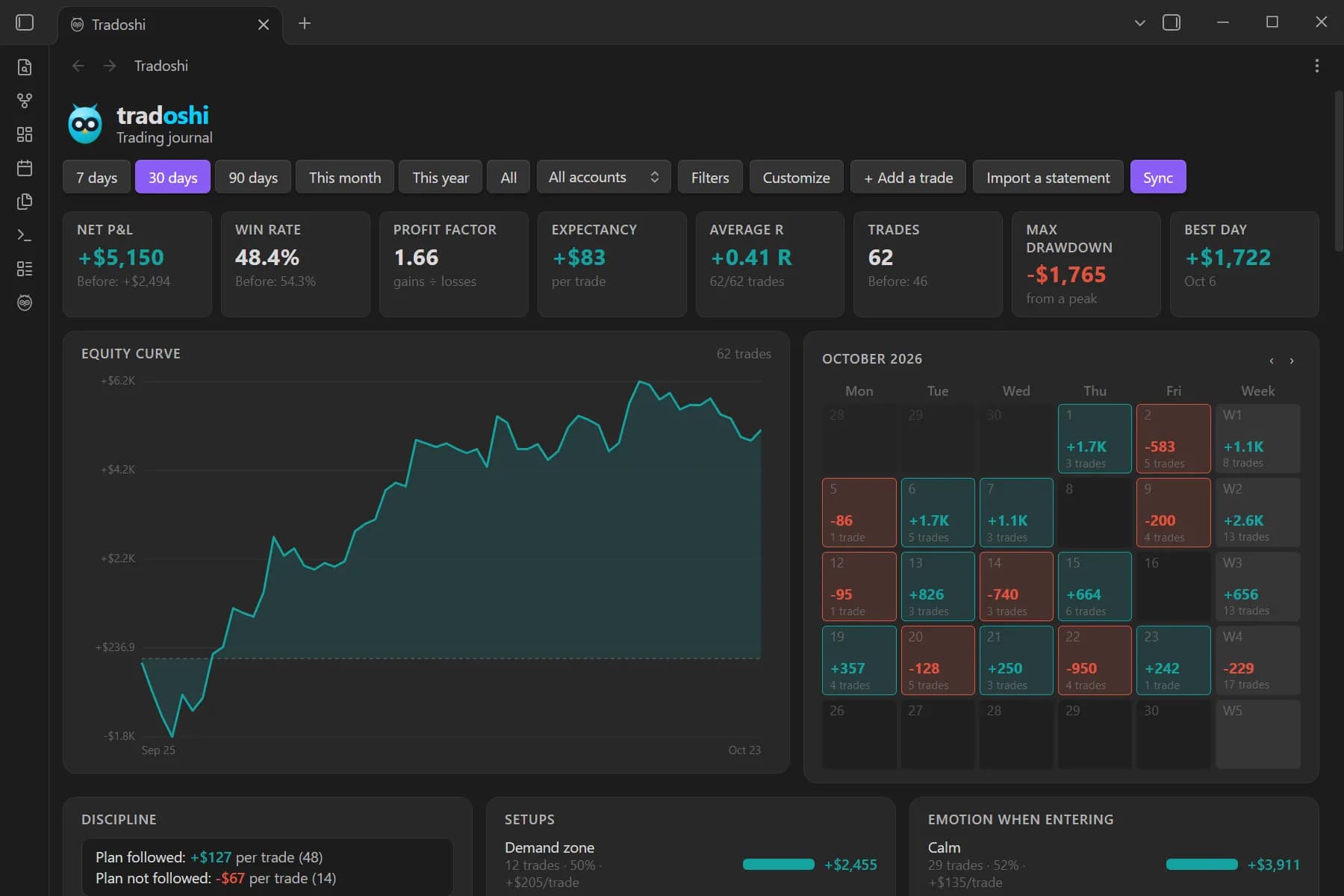
Task: Open the Win Rate stat card
Action: coord(296,264)
